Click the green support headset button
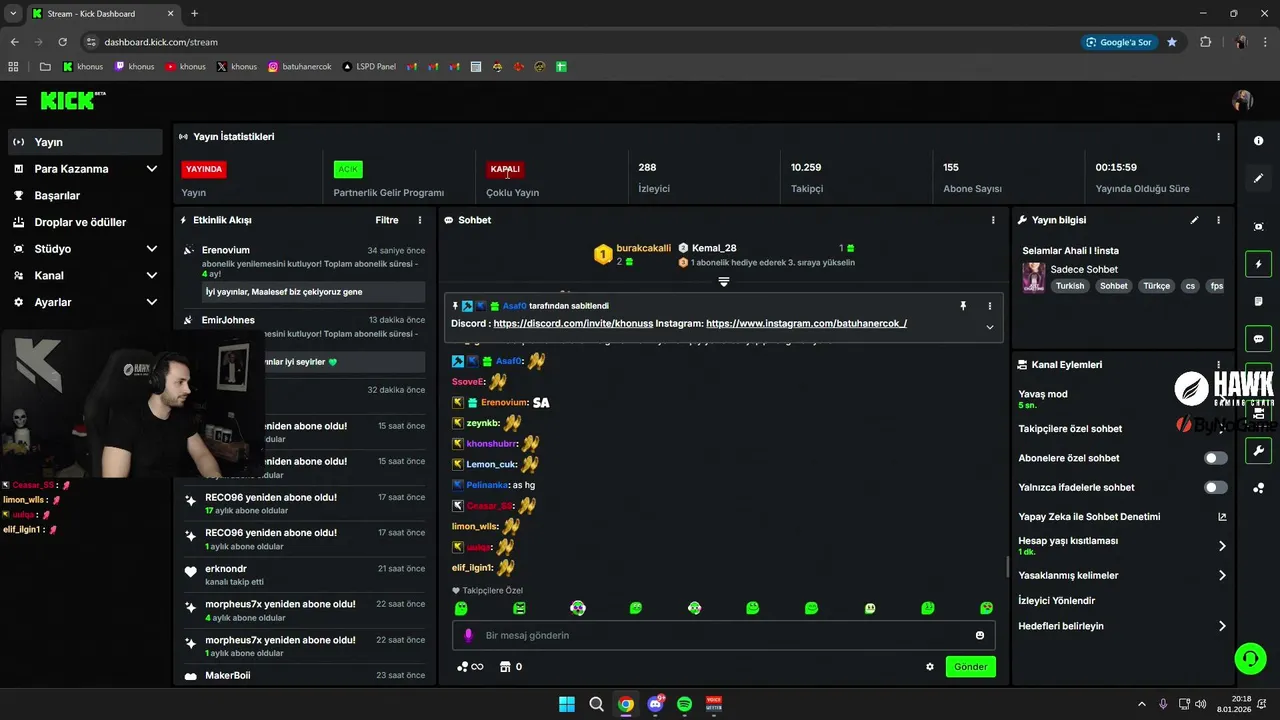Screen dimensions: 1280x720 point(1250,658)
